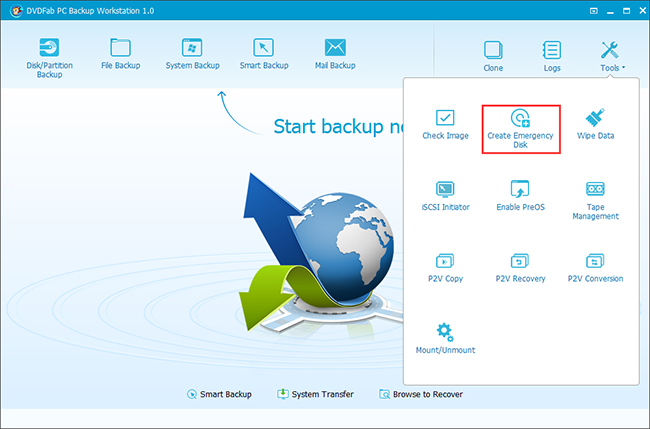
Task: View the Logs
Action: coord(552,56)
